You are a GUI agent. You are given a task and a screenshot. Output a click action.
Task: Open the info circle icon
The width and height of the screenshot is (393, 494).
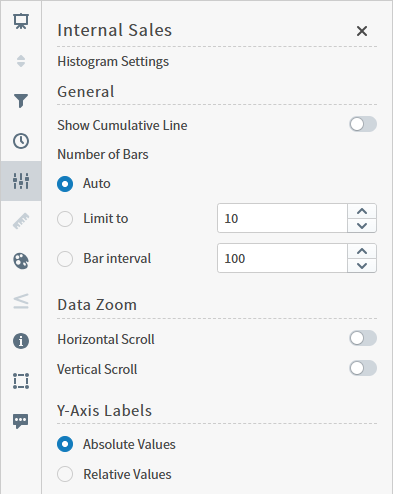21,341
